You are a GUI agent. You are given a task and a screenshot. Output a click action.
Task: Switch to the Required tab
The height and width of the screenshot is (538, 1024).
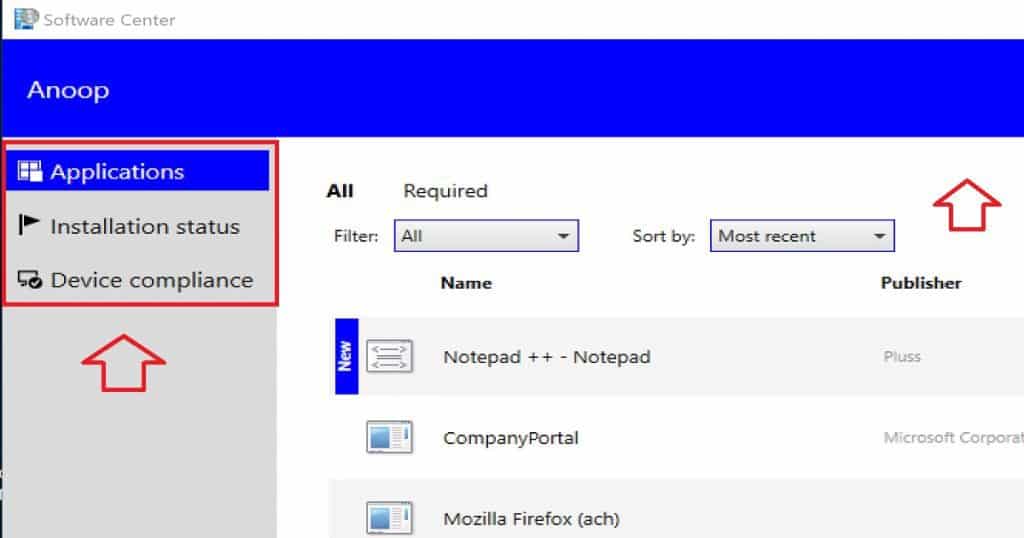pyautogui.click(x=445, y=191)
